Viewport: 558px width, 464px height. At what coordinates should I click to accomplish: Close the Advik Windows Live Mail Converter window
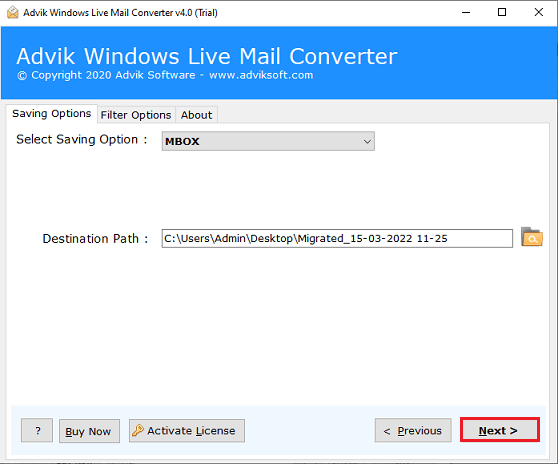[x=538, y=12]
